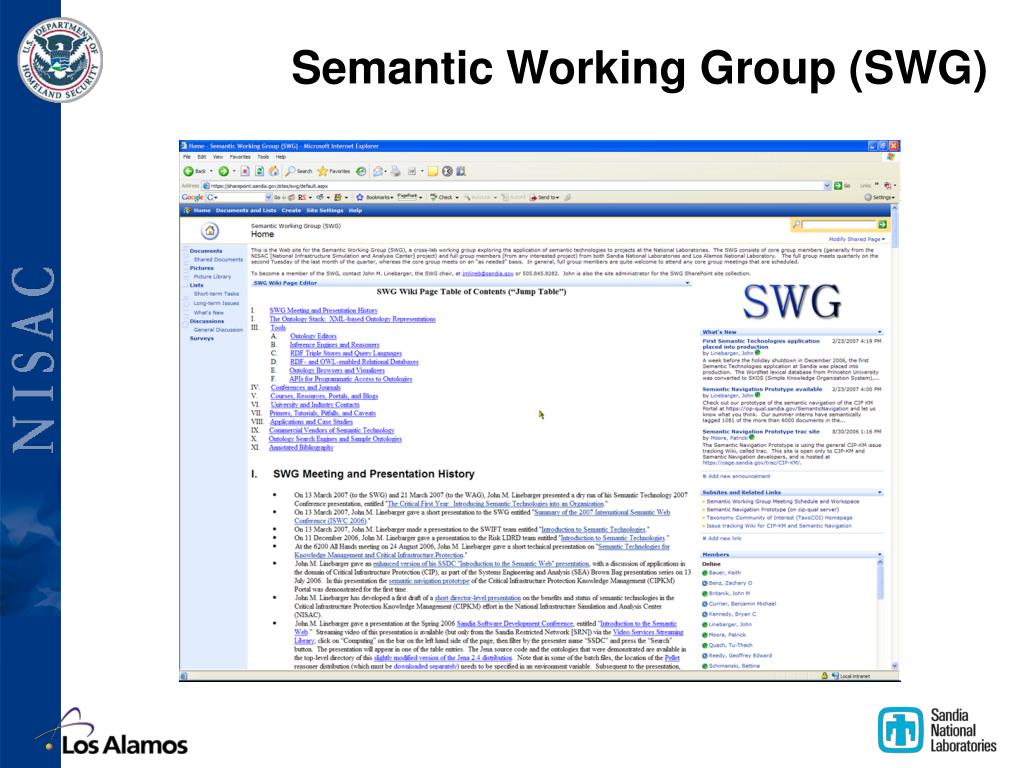Image resolution: width=1024 pixels, height=768 pixels.
Task: Click the browser address bar URL field
Action: 513,186
